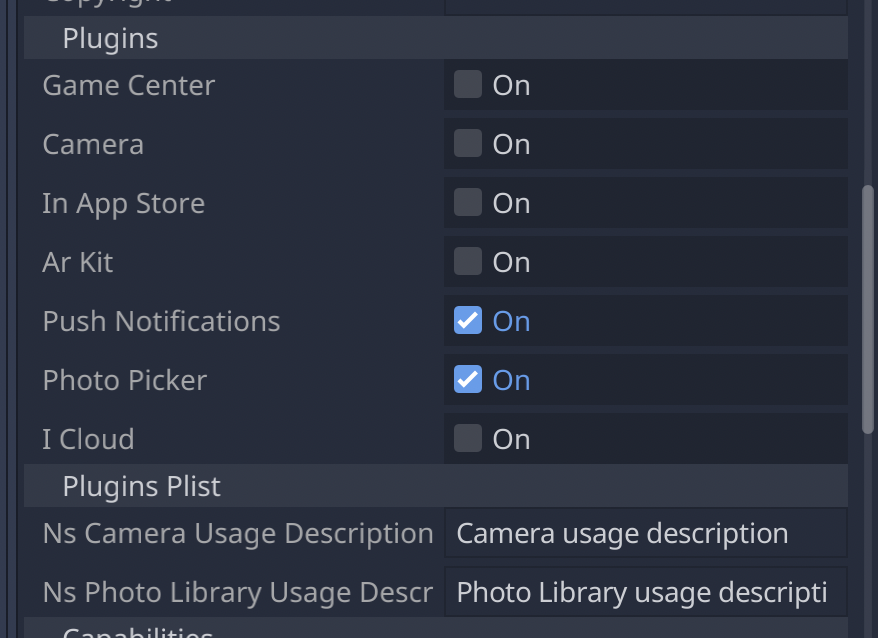This screenshot has height=638, width=878.
Task: Select the I Cloud property label
Action: (x=88, y=438)
